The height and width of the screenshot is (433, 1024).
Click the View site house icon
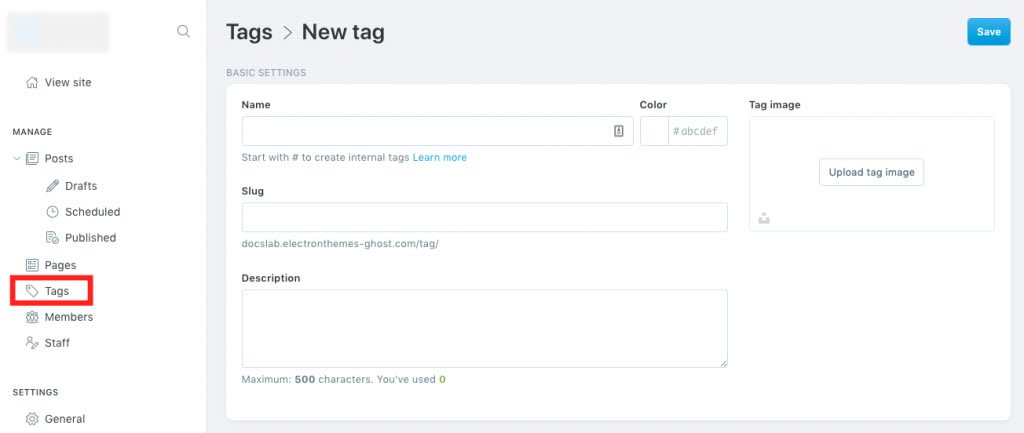tap(32, 83)
